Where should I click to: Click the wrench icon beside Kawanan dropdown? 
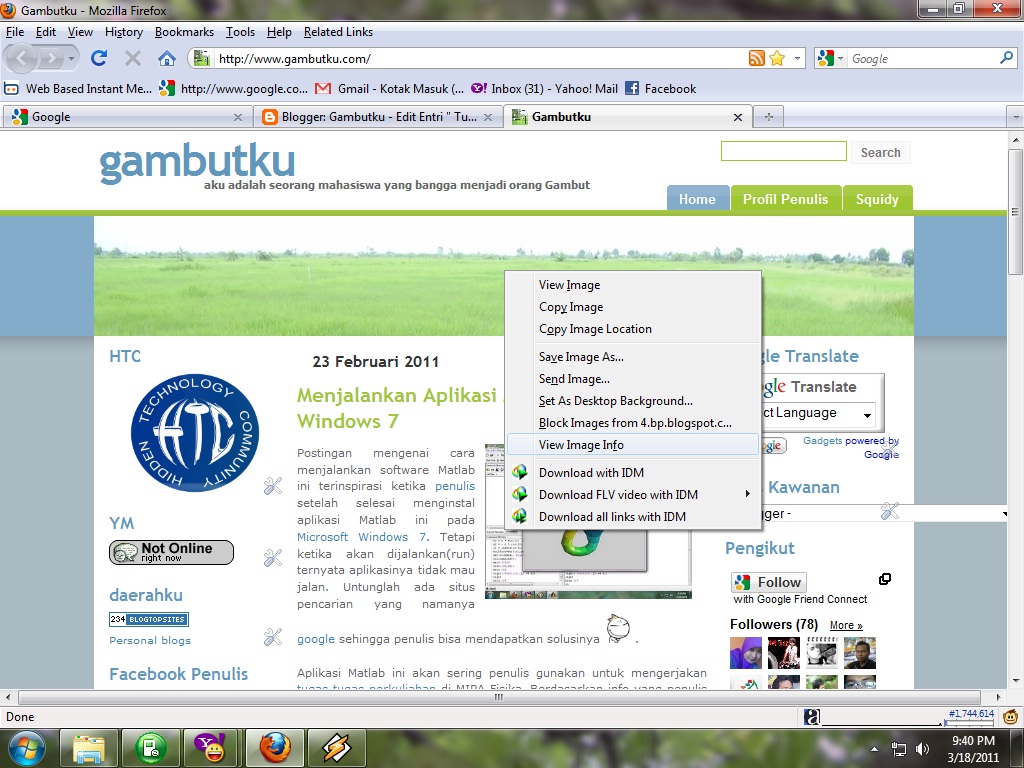(x=889, y=511)
